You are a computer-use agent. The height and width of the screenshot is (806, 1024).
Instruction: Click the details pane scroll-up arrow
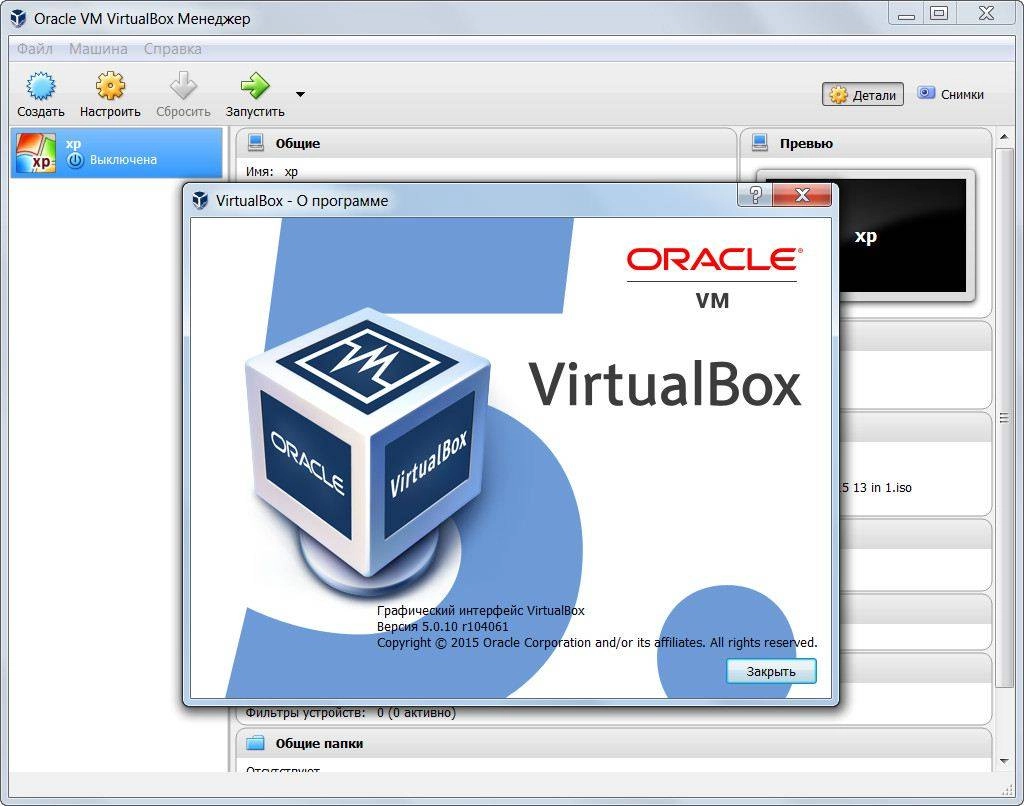[x=1004, y=137]
